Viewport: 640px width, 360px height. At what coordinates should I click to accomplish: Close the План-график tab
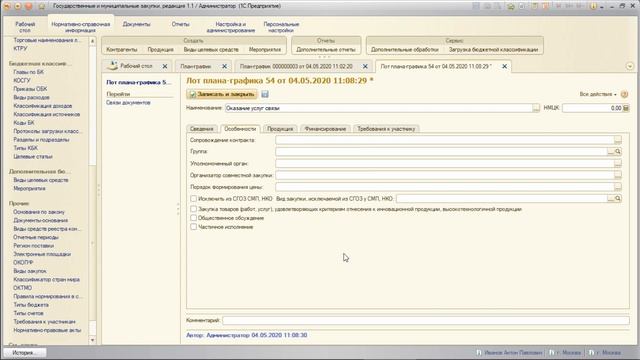click(224, 66)
